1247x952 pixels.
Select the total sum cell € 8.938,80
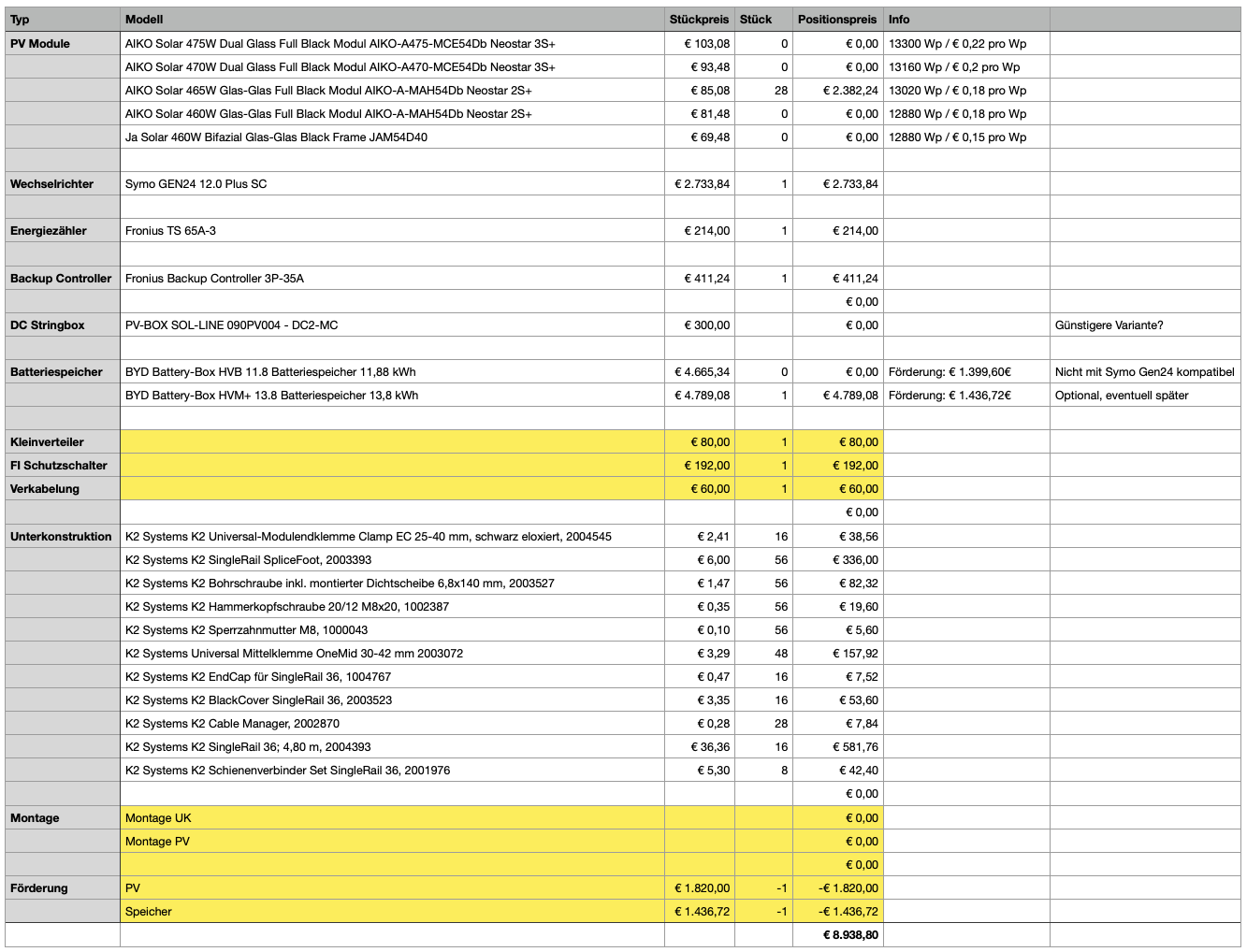point(837,935)
